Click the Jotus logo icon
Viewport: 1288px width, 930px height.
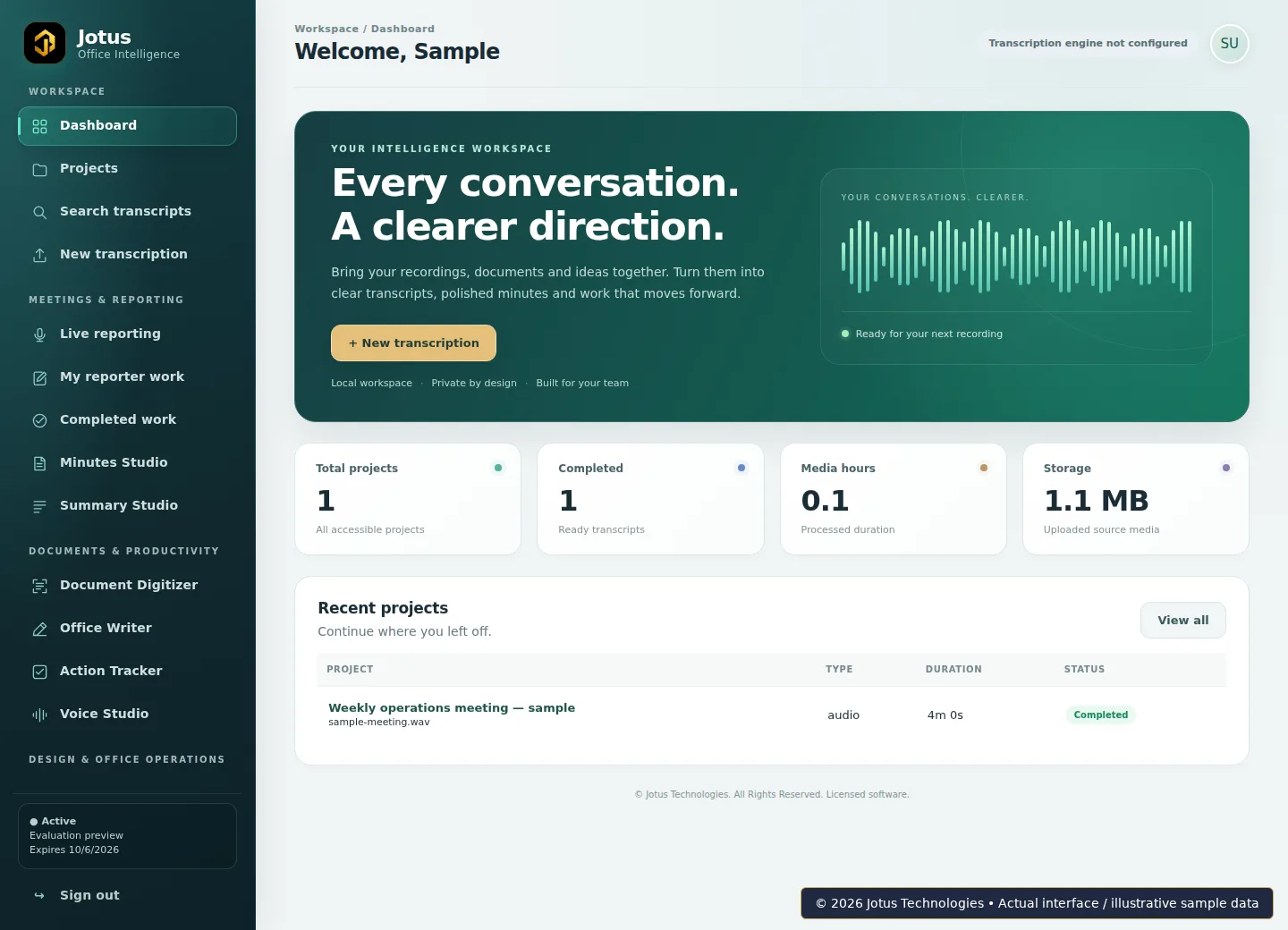(45, 43)
